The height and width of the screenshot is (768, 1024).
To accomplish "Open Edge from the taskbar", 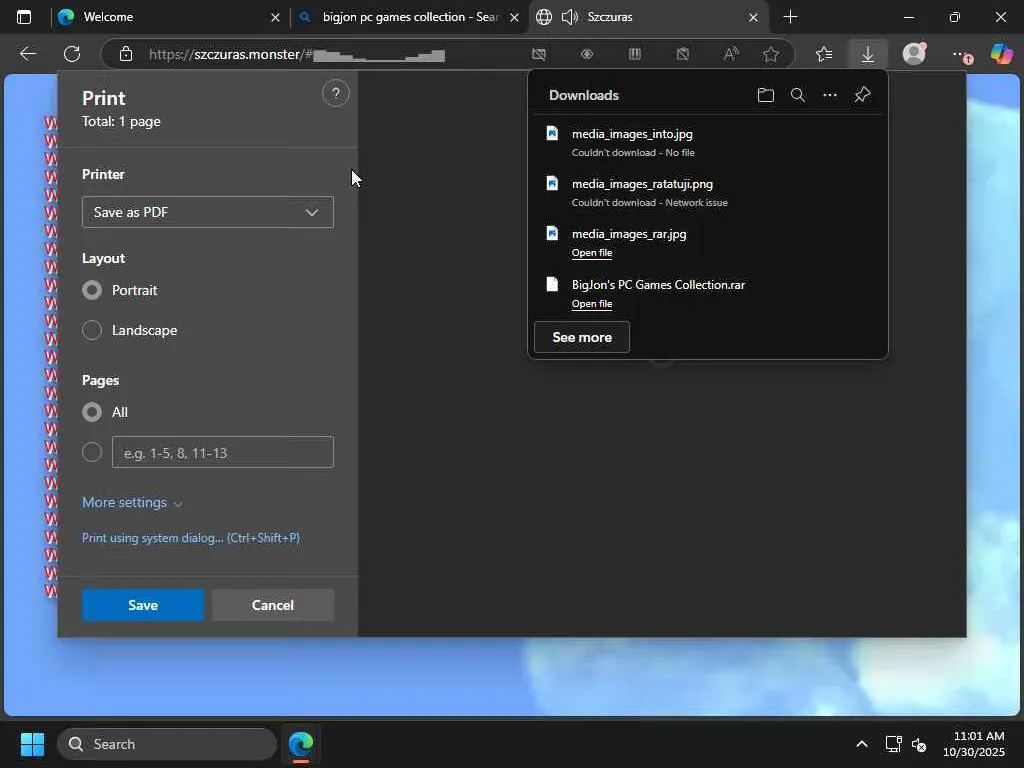I will click(x=301, y=744).
